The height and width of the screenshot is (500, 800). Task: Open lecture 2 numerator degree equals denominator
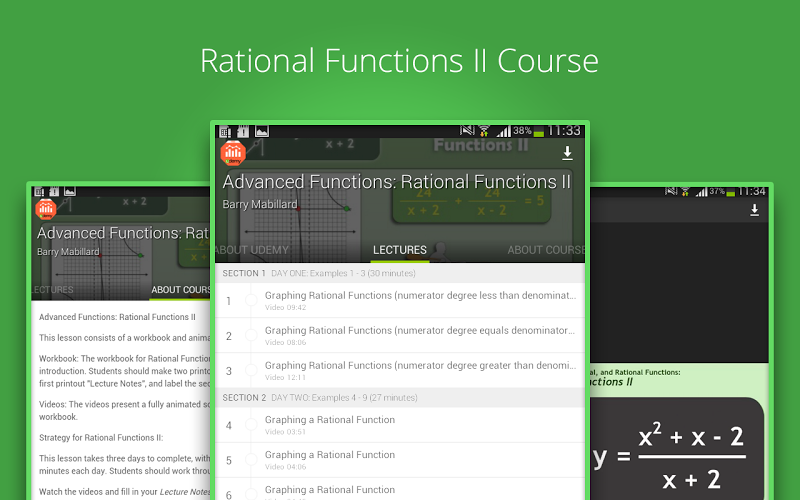[400, 336]
